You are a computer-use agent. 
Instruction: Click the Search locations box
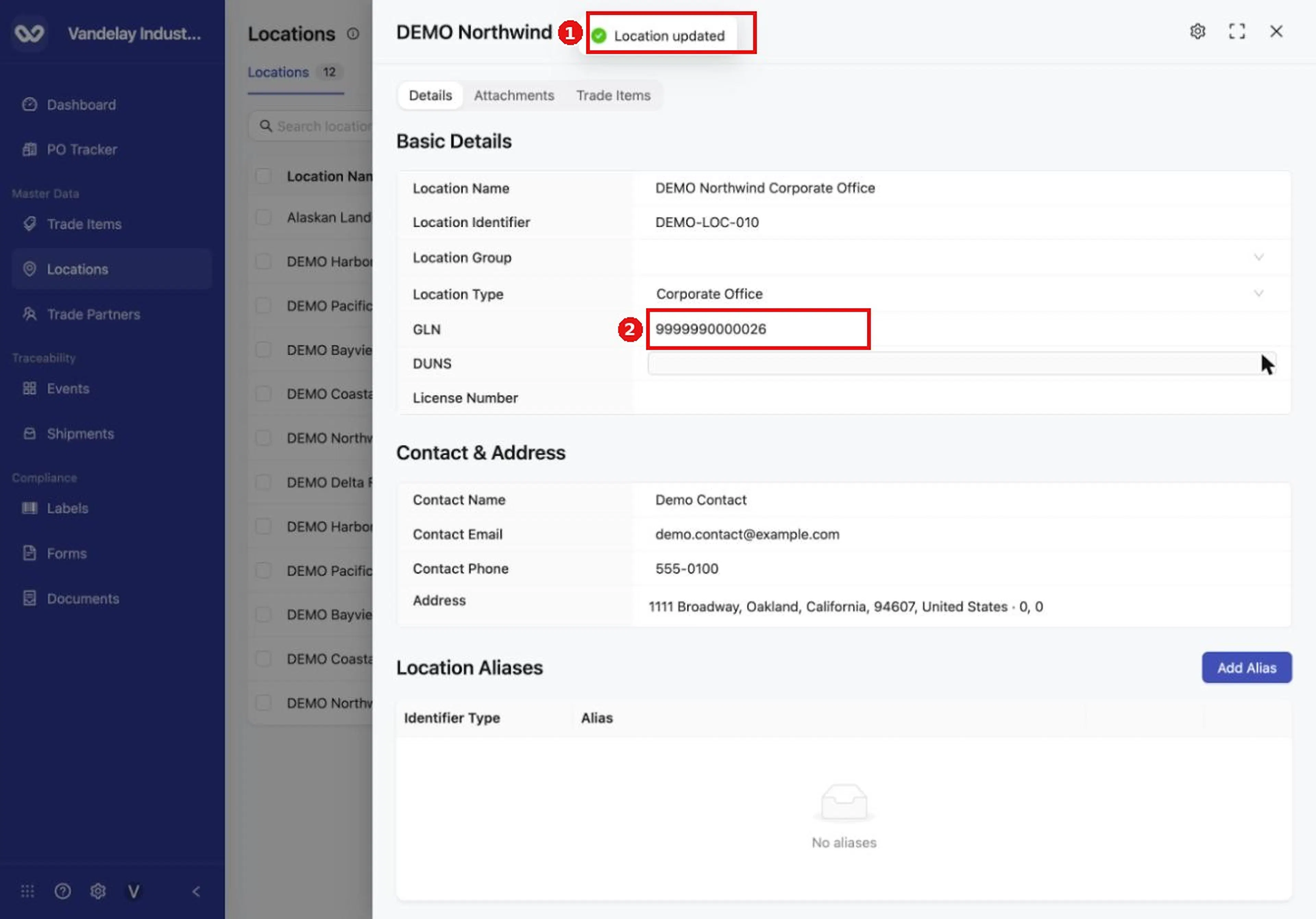[310, 126]
